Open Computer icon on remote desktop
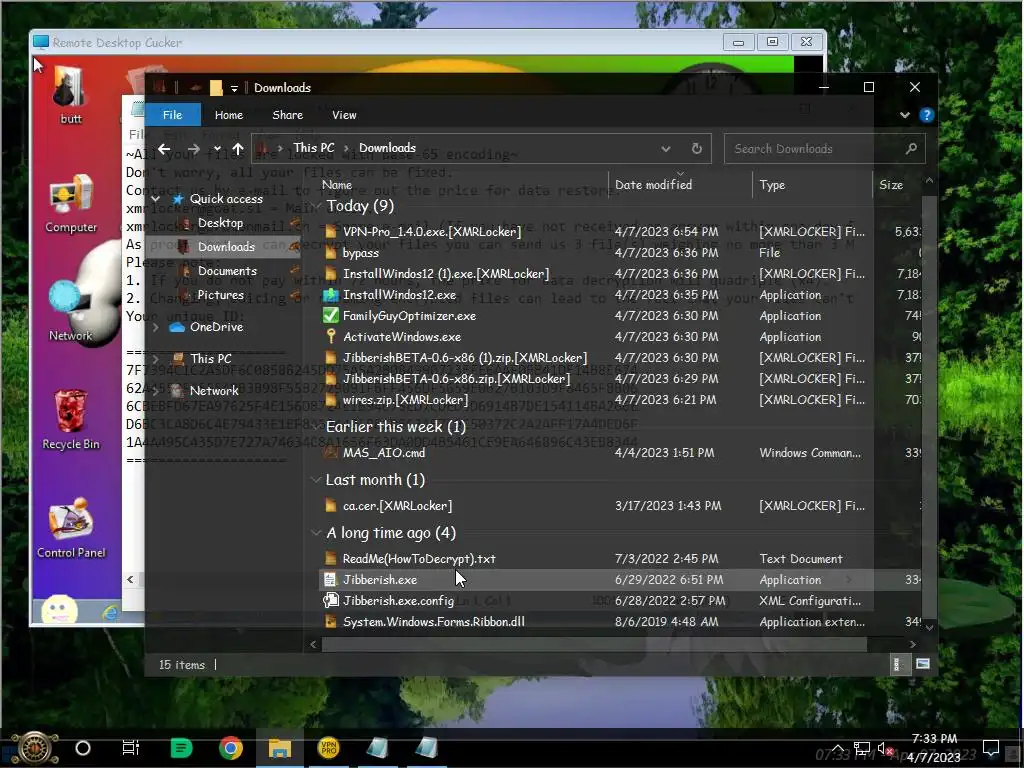This screenshot has width=1024, height=768. tap(71, 204)
